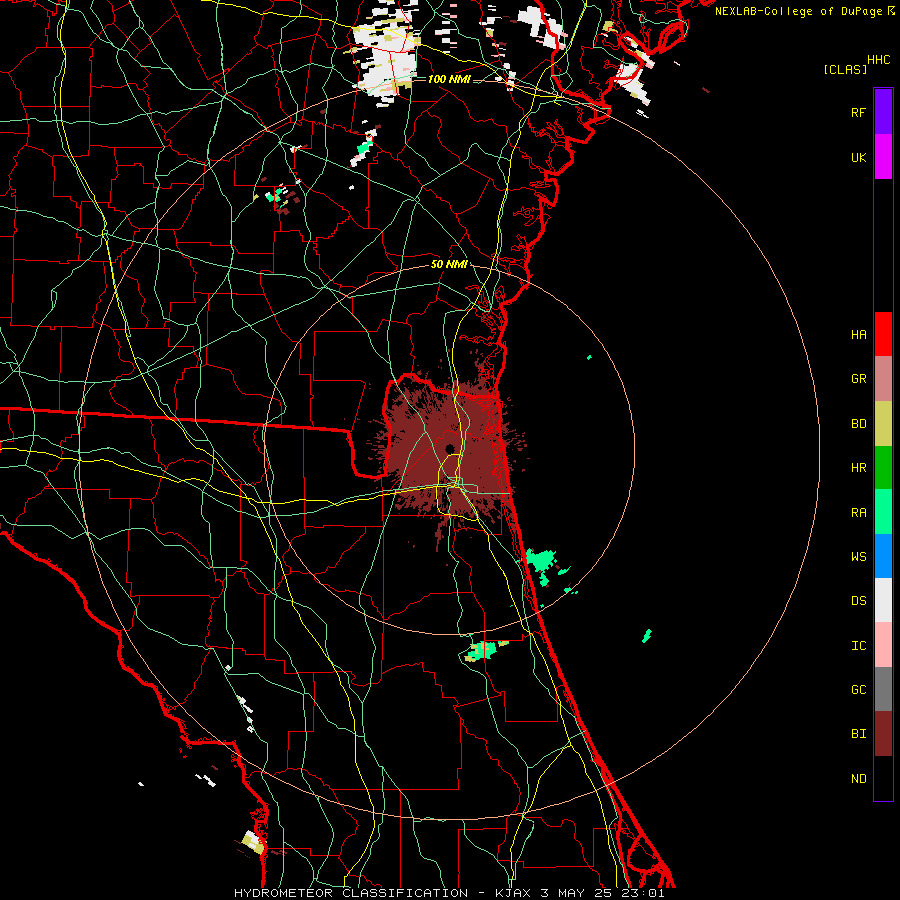Click the DS legend label
The image size is (900, 900).
click(858, 600)
